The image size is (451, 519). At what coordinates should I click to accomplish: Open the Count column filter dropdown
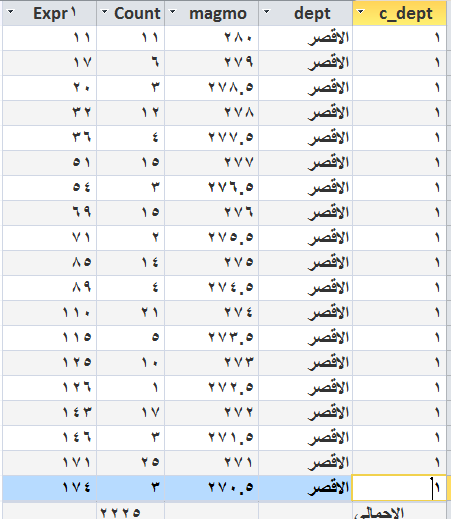tap(104, 12)
